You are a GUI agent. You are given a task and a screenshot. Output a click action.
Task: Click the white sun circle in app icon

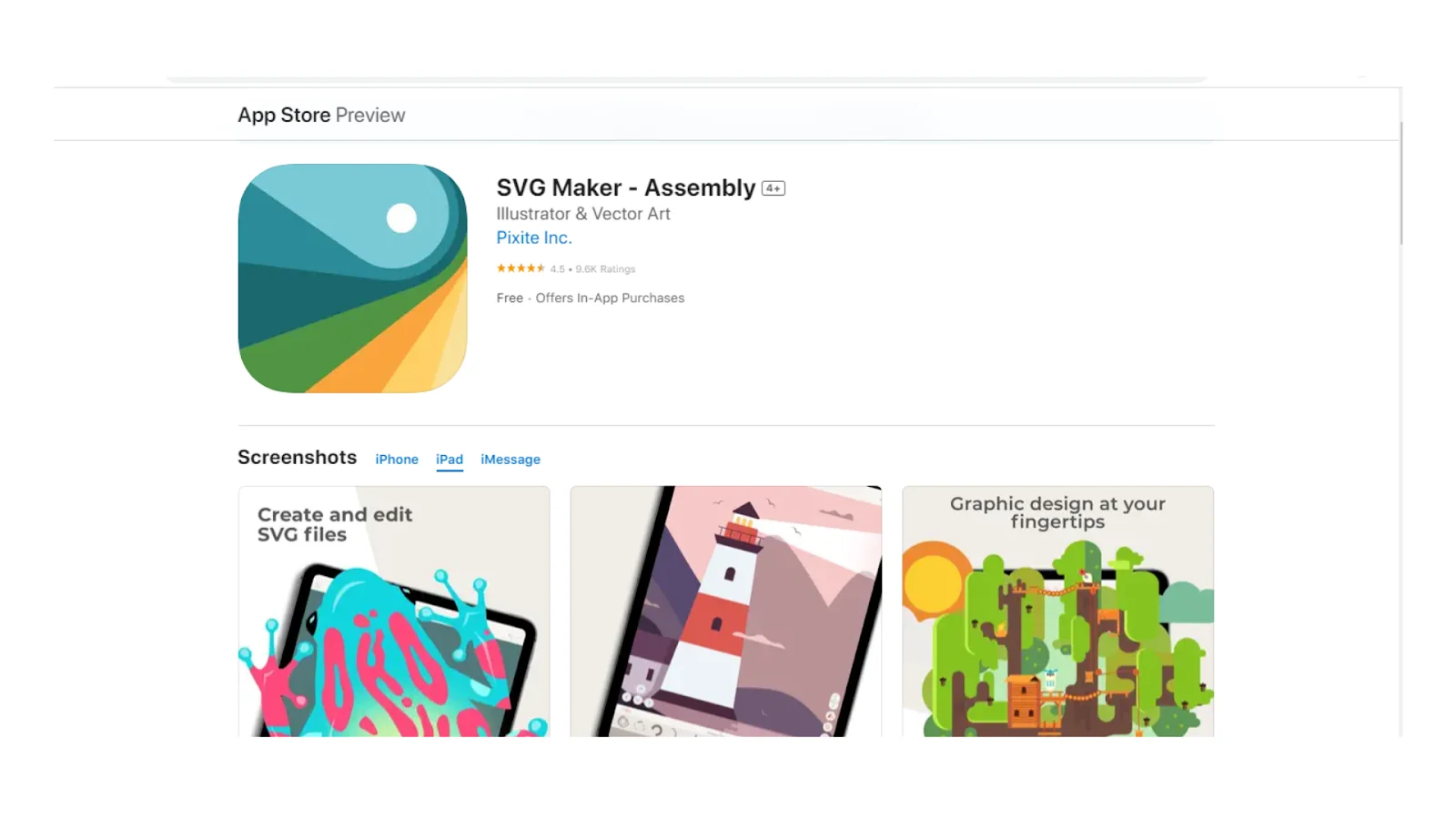(x=401, y=218)
